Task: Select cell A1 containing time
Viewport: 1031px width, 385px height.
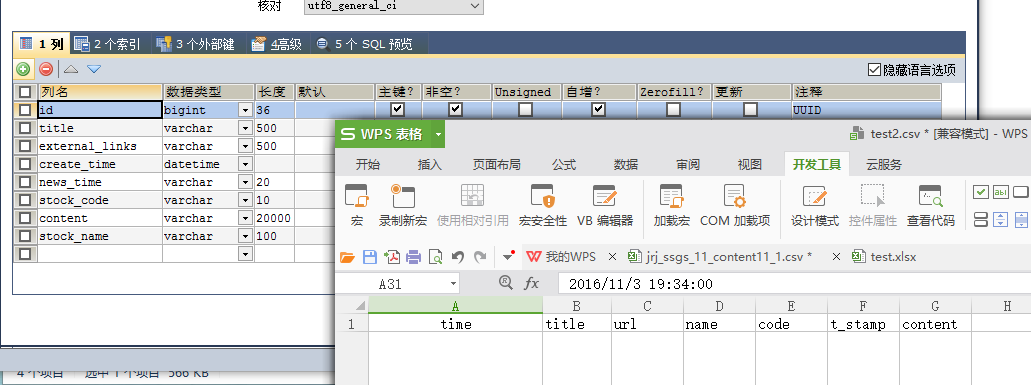Action: click(x=456, y=324)
